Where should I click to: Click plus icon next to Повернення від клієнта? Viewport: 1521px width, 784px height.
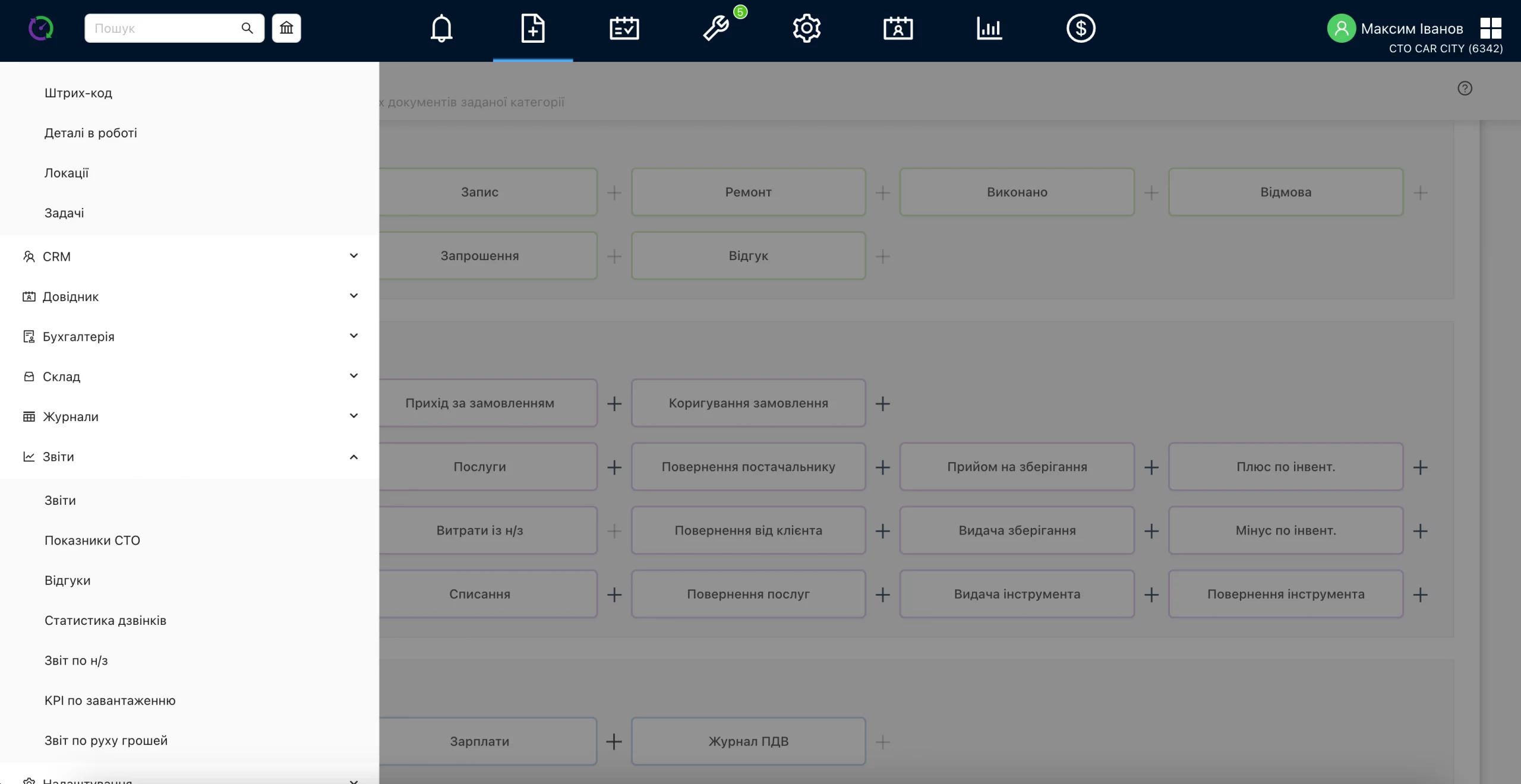coord(883,531)
